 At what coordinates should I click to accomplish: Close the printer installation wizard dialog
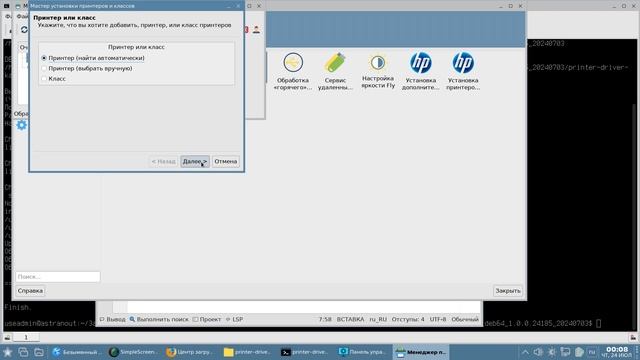tap(238, 6)
